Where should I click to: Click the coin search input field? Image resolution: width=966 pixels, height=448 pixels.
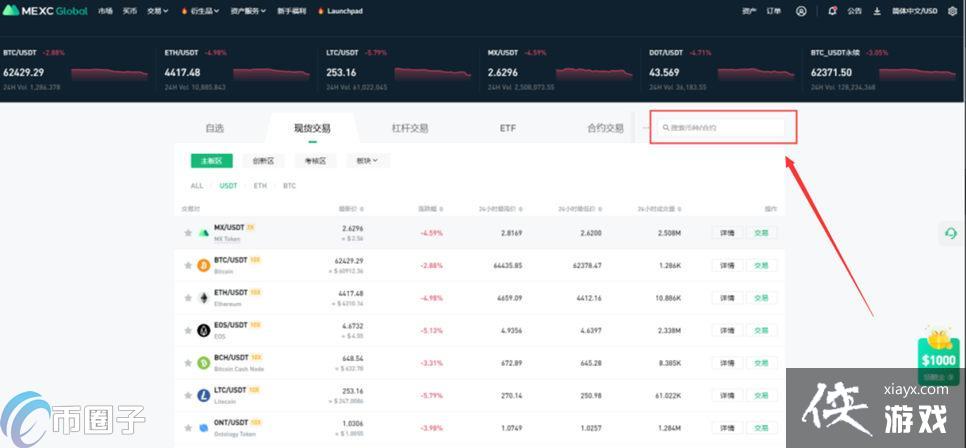(723, 128)
